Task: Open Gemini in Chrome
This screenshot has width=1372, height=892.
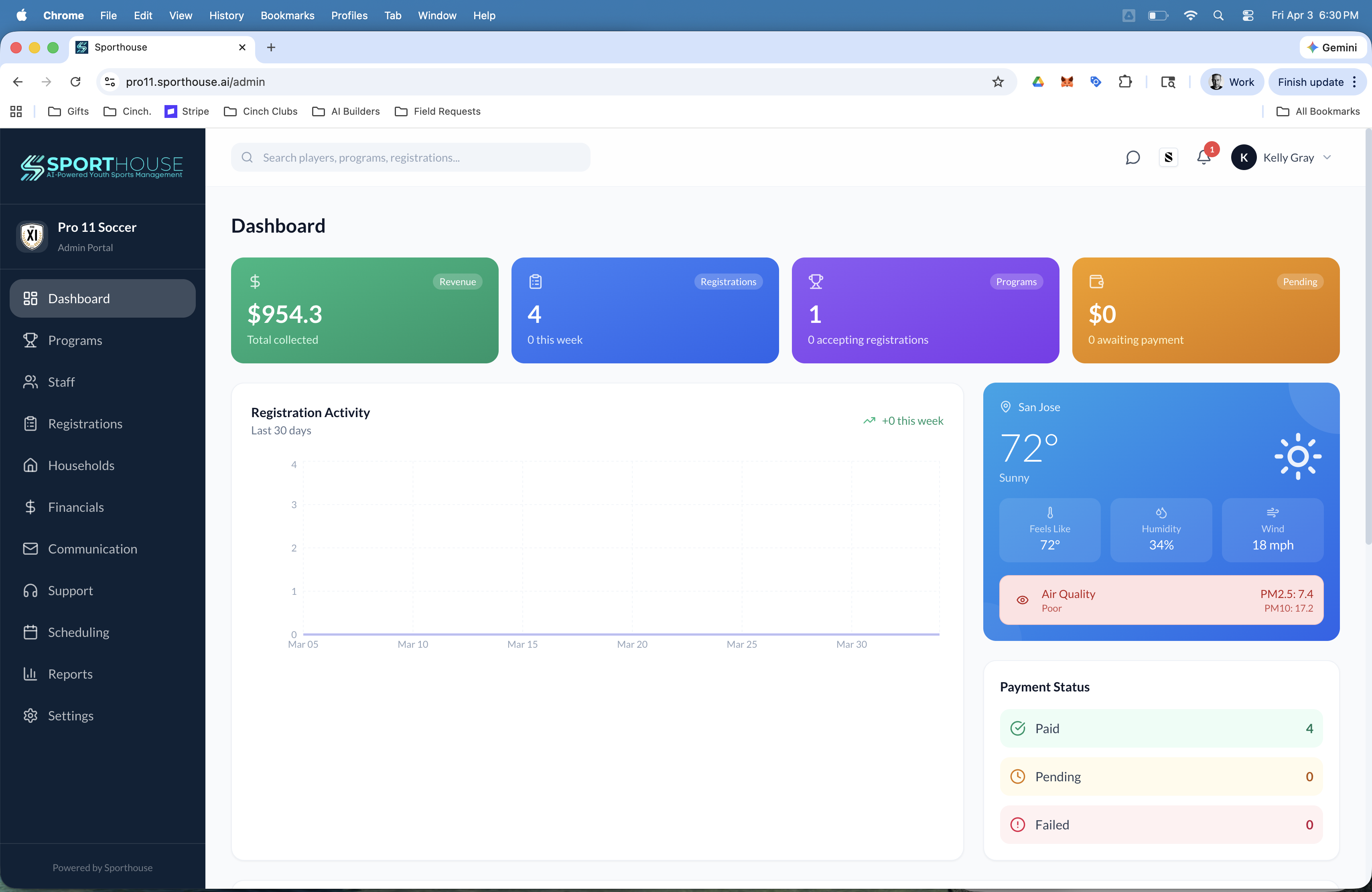Action: click(1333, 47)
